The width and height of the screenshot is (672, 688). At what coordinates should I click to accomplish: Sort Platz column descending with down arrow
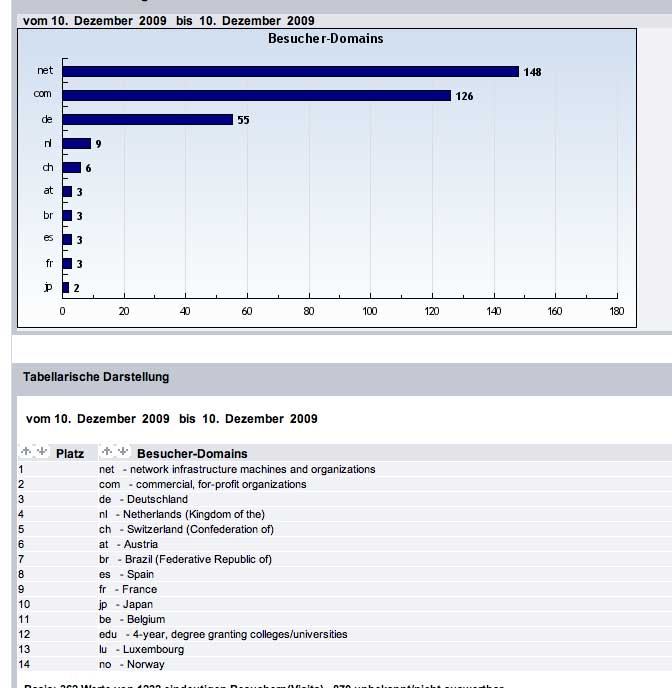pos(42,453)
